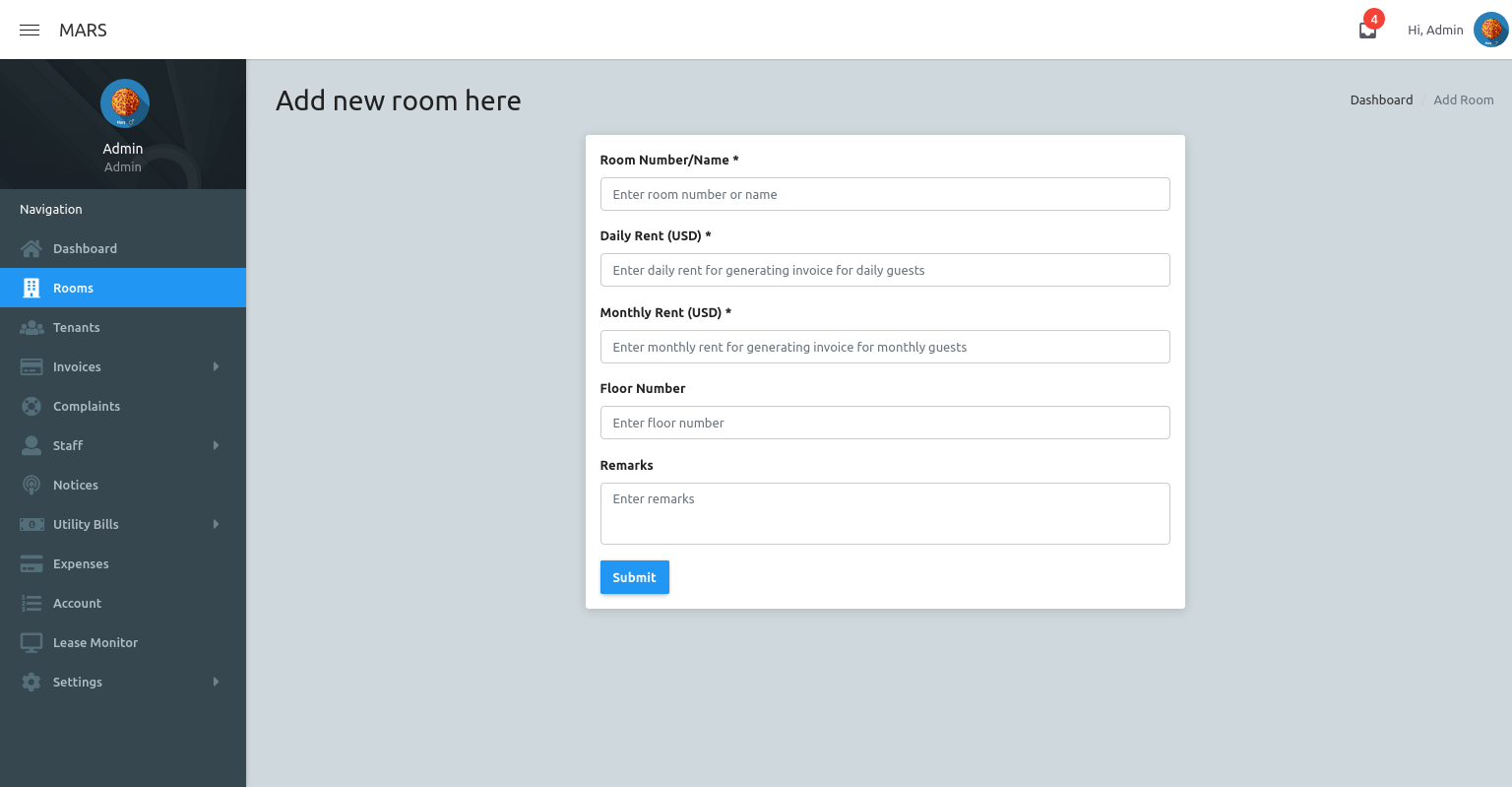Open the Tenants section via its icon

pos(31,327)
